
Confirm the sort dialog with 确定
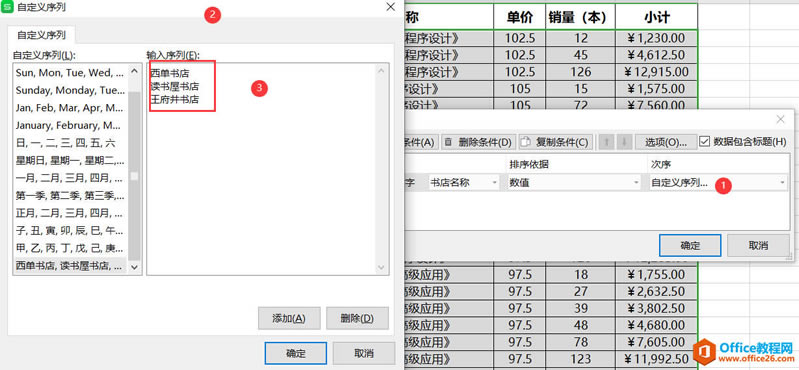pos(690,245)
